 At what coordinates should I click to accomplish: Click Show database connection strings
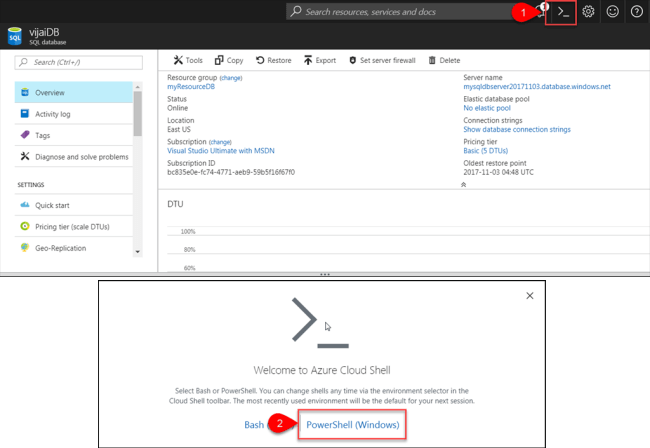tap(517, 130)
